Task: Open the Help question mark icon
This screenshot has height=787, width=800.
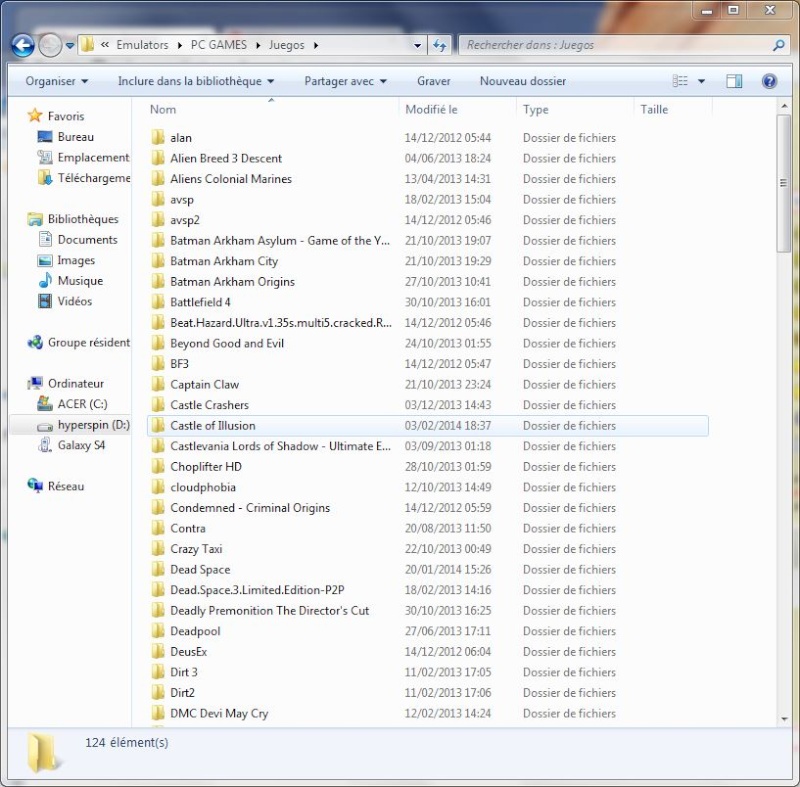Action: point(769,81)
